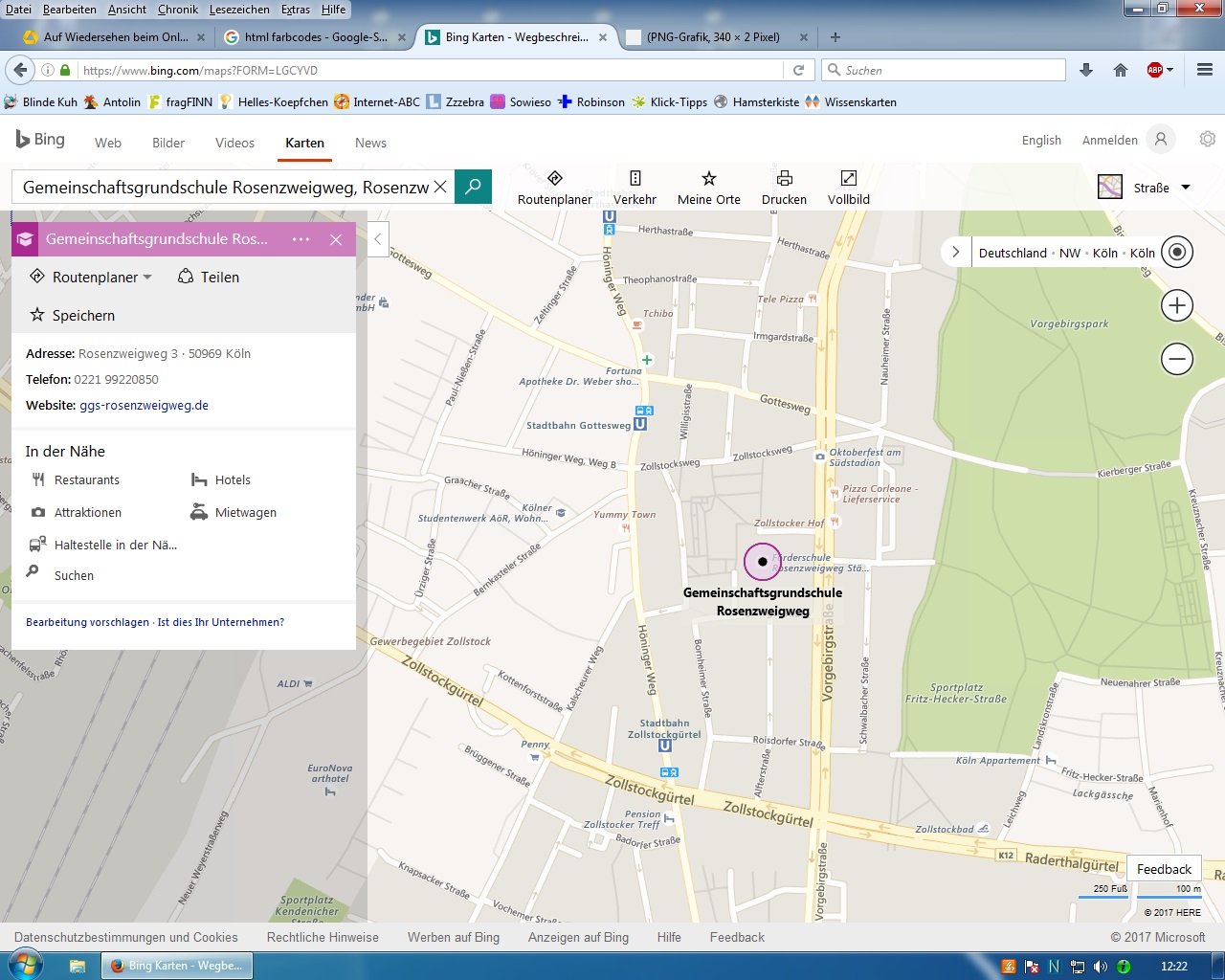
Task: Reload the page
Action: (x=798, y=70)
